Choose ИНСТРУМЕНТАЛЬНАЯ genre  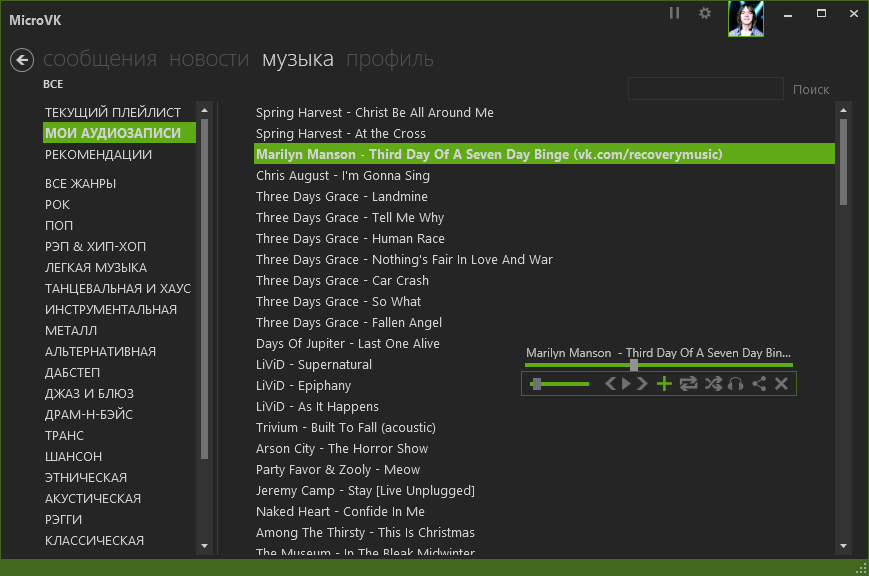pos(111,310)
